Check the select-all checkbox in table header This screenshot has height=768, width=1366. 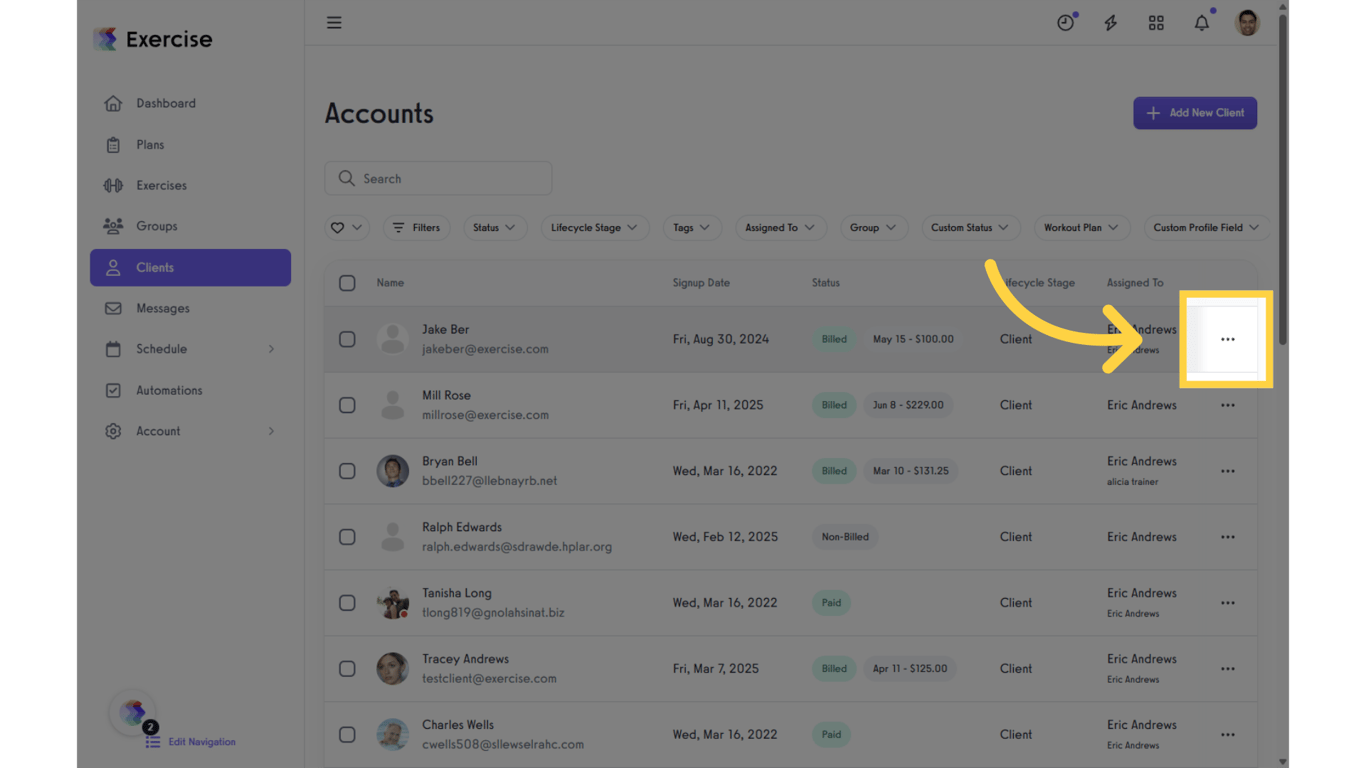[x=347, y=283]
